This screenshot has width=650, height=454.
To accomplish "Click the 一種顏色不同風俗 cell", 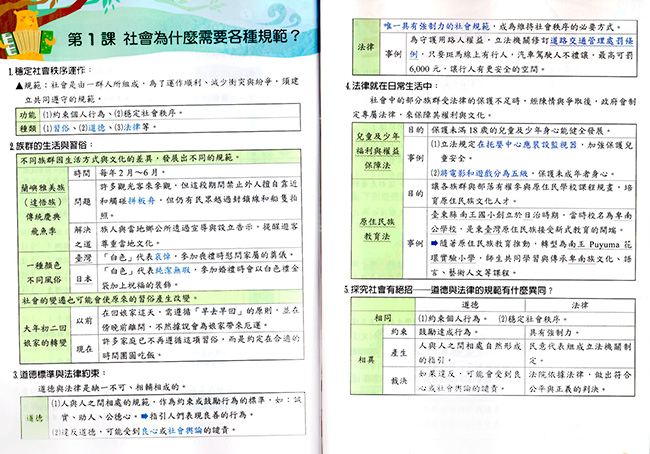I will point(44,272).
